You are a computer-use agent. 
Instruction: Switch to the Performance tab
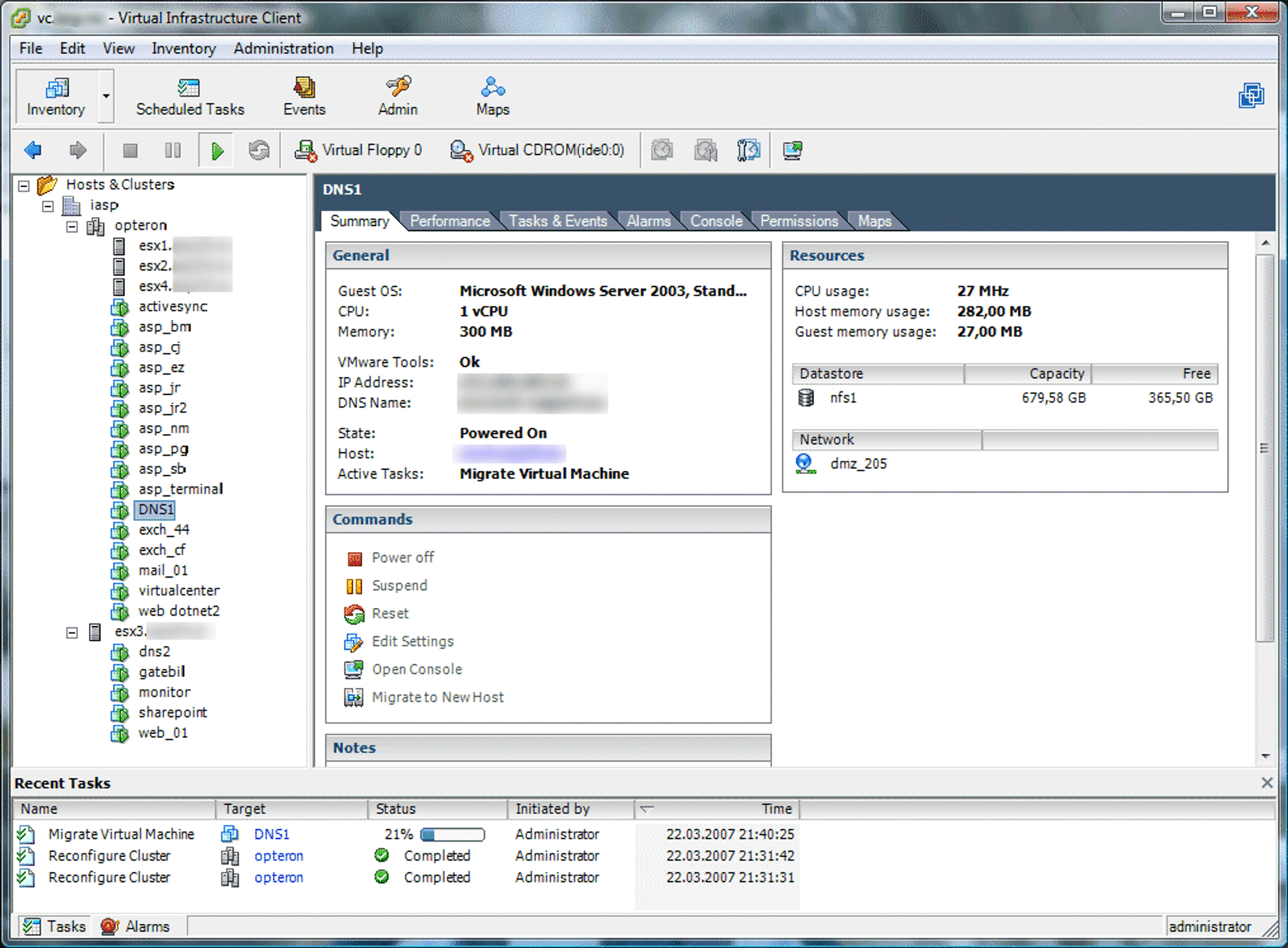[450, 221]
